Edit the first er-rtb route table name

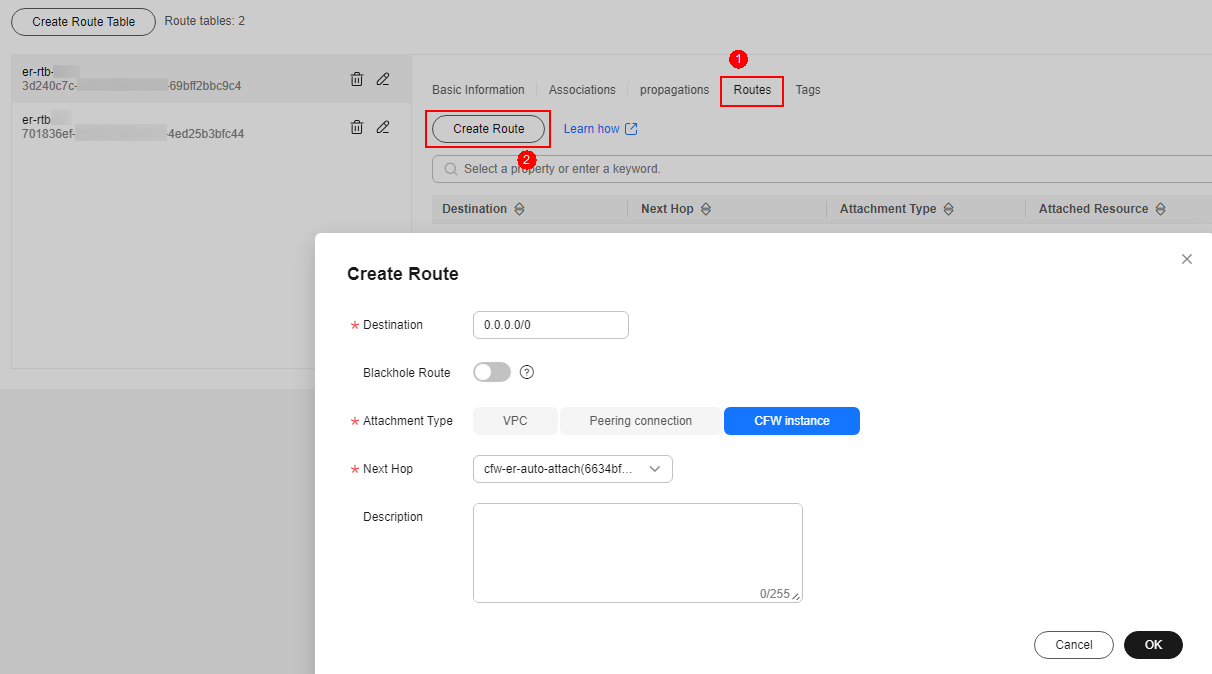pos(383,79)
